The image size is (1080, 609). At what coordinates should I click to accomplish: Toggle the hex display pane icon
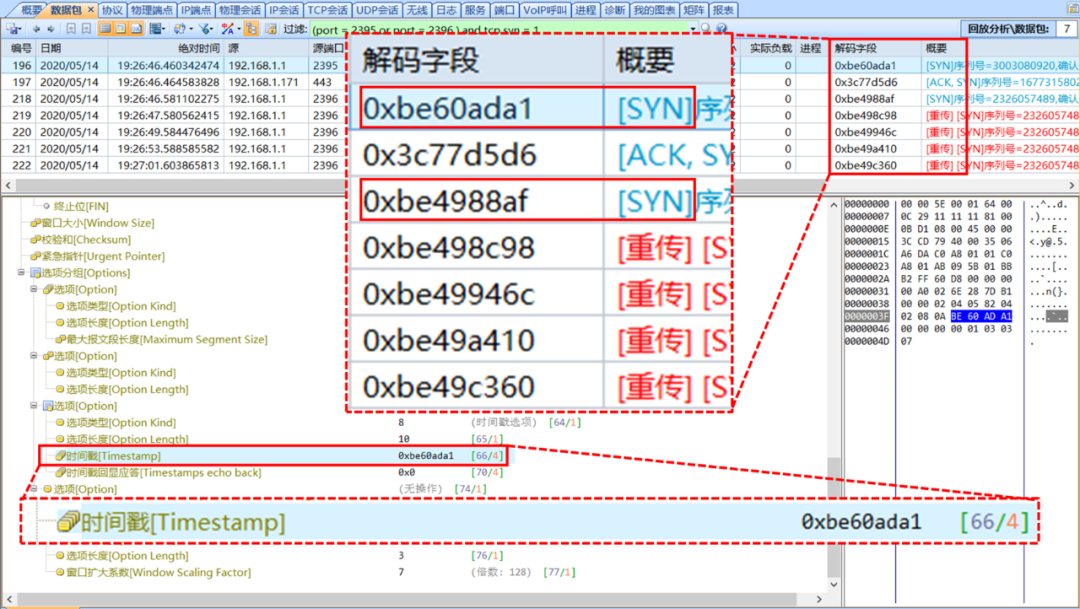137,28
